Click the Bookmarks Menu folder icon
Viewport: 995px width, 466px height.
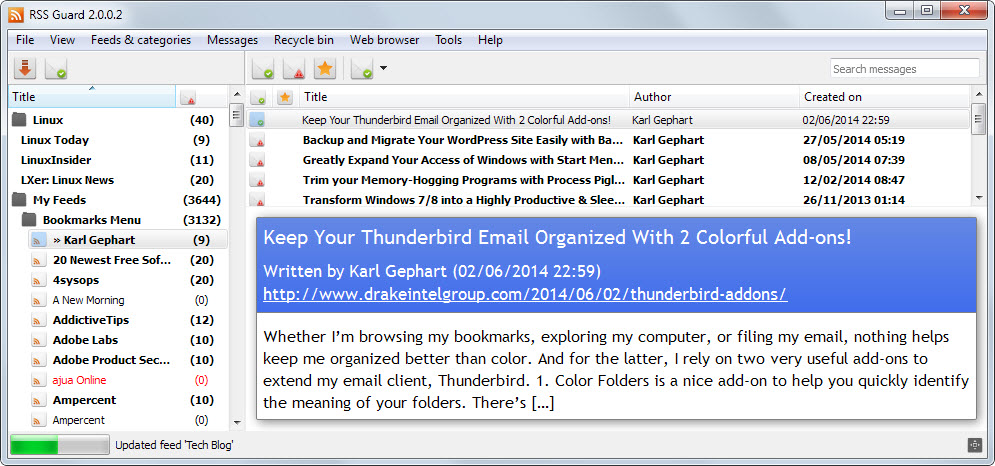[29, 220]
